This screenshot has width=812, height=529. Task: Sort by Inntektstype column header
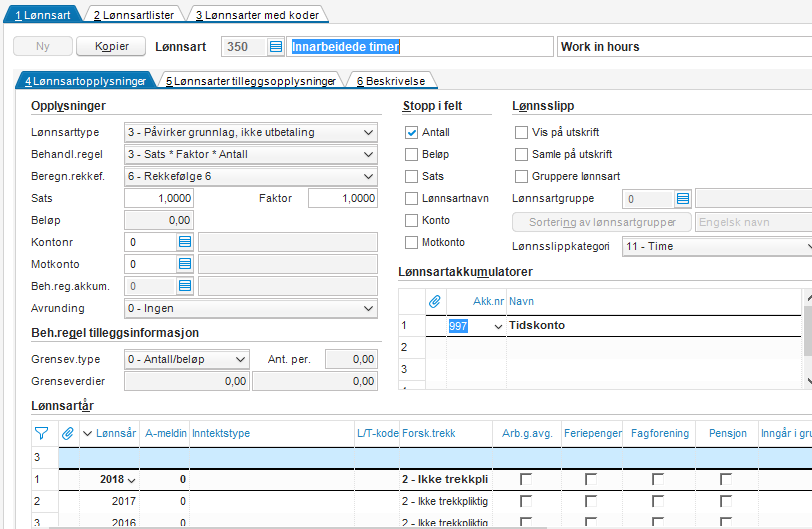click(x=221, y=433)
